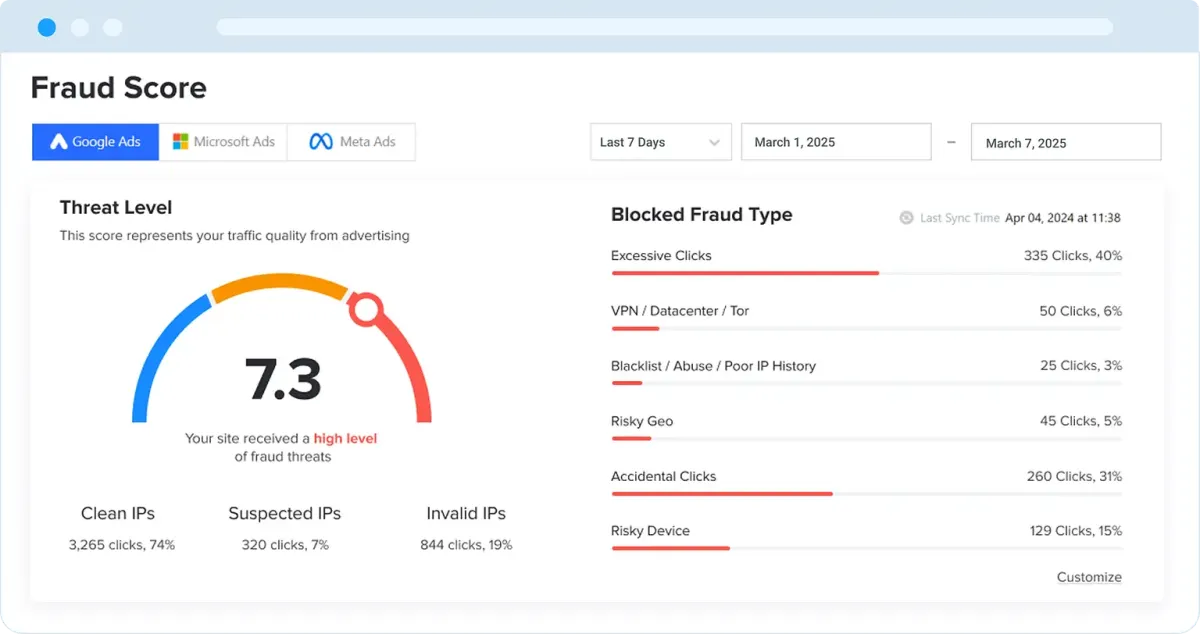Click the Last Sync Time refresh icon
This screenshot has width=1200, height=634.
[x=906, y=218]
